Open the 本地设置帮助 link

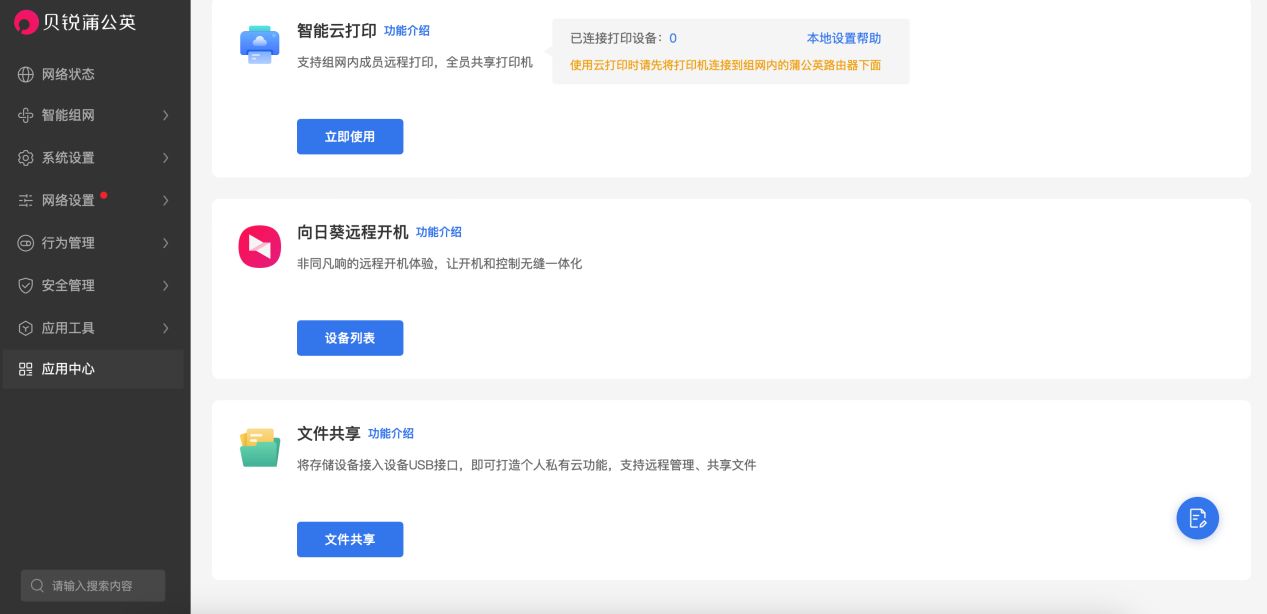[844, 38]
